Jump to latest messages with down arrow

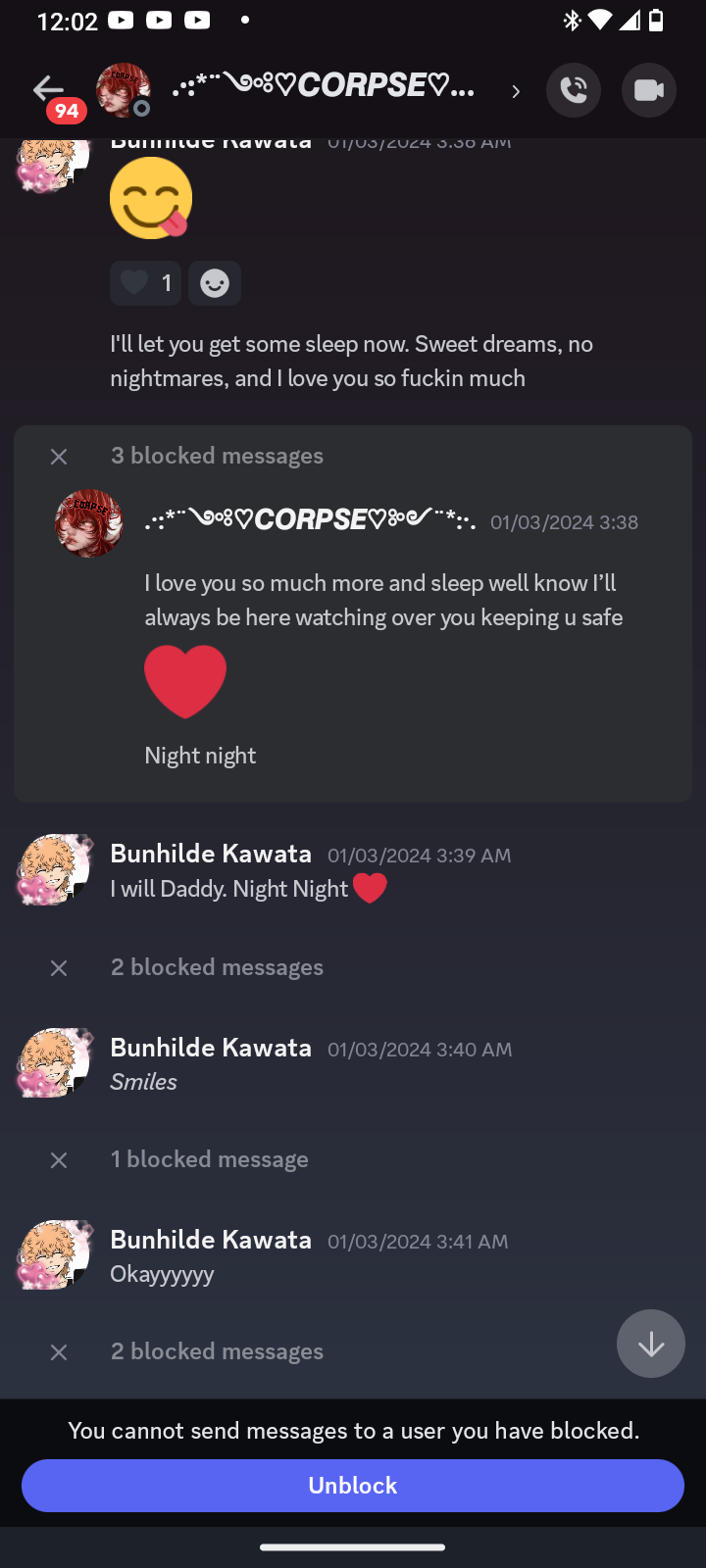(x=651, y=1344)
